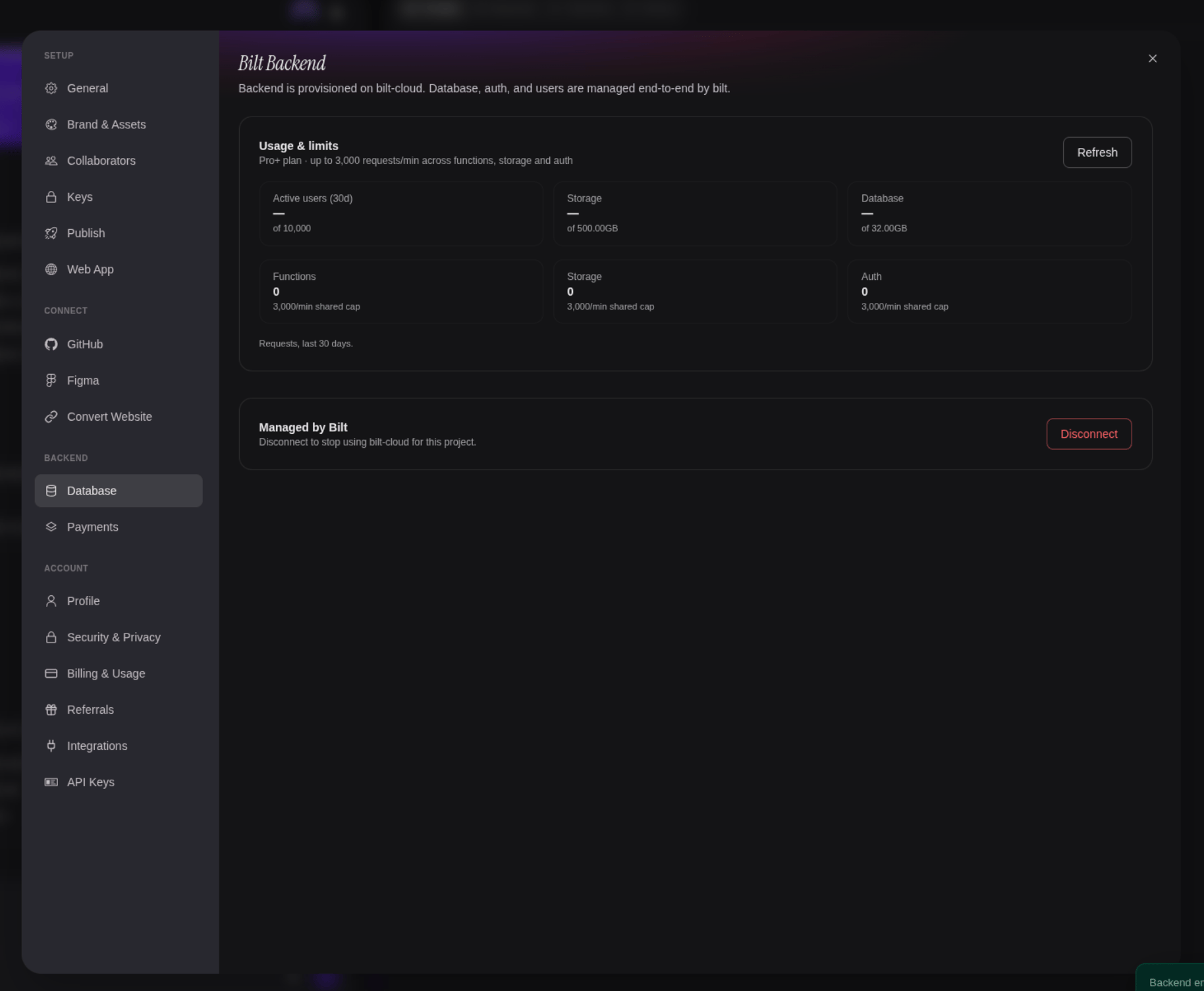Screen dimensions: 1204x991
Task: Click the 'Requests, last 30 days.' text
Action: click(306, 344)
